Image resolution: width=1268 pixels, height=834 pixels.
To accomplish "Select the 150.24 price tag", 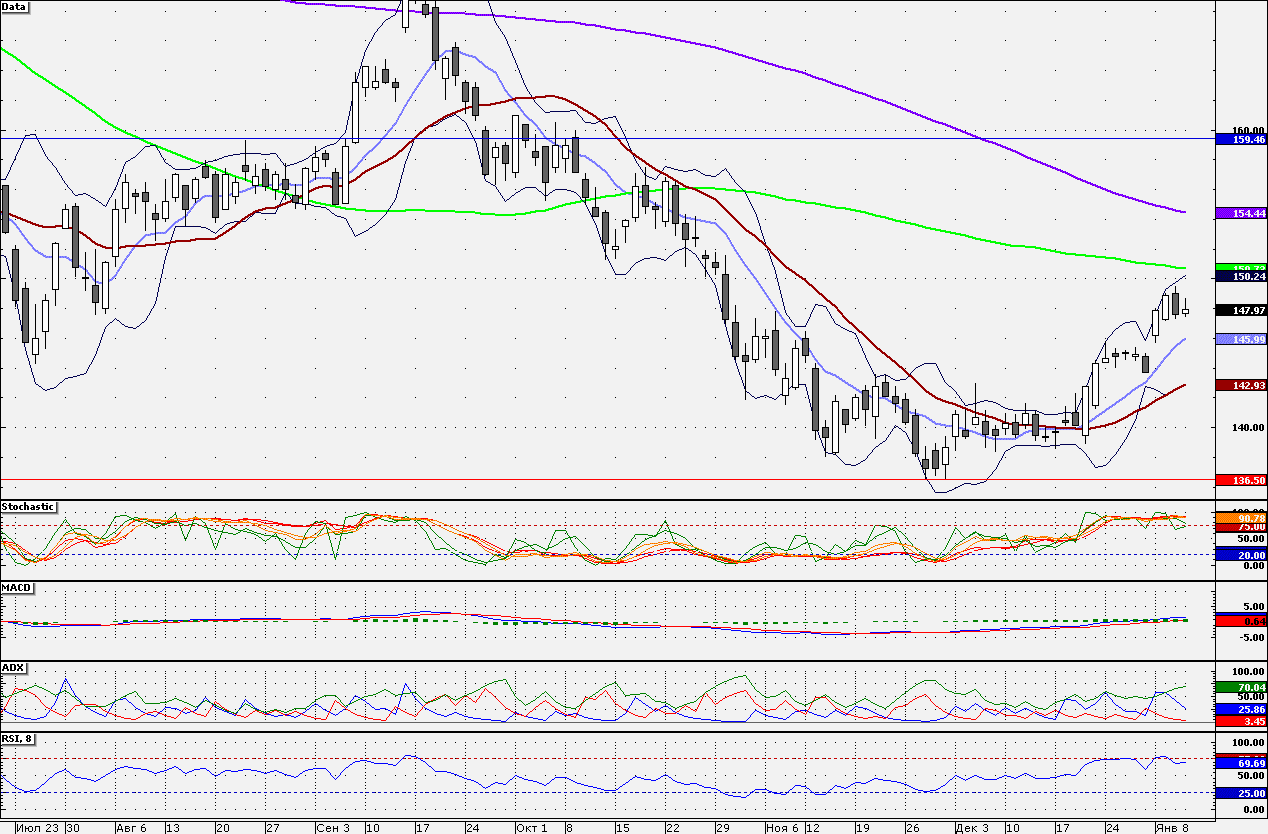I will (1240, 276).
